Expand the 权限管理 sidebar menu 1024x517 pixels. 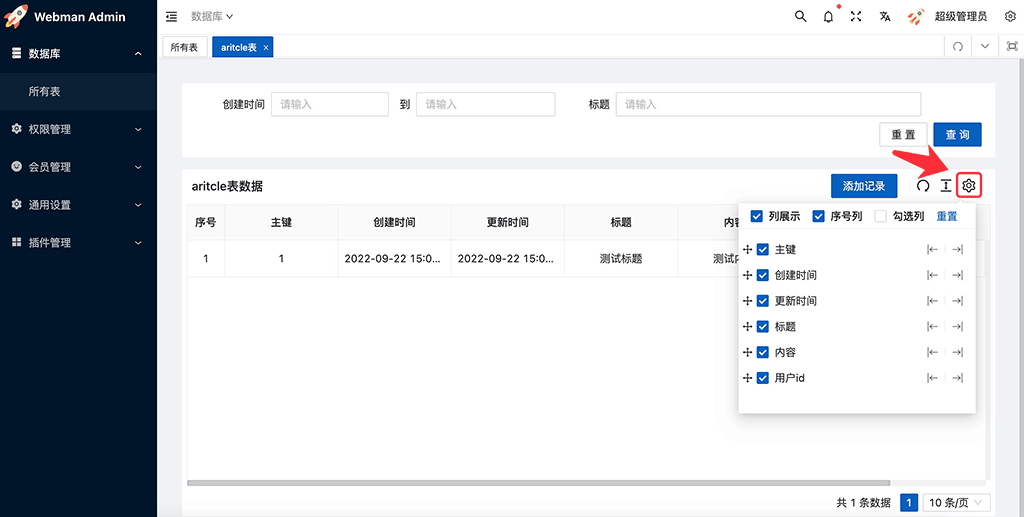click(x=78, y=129)
